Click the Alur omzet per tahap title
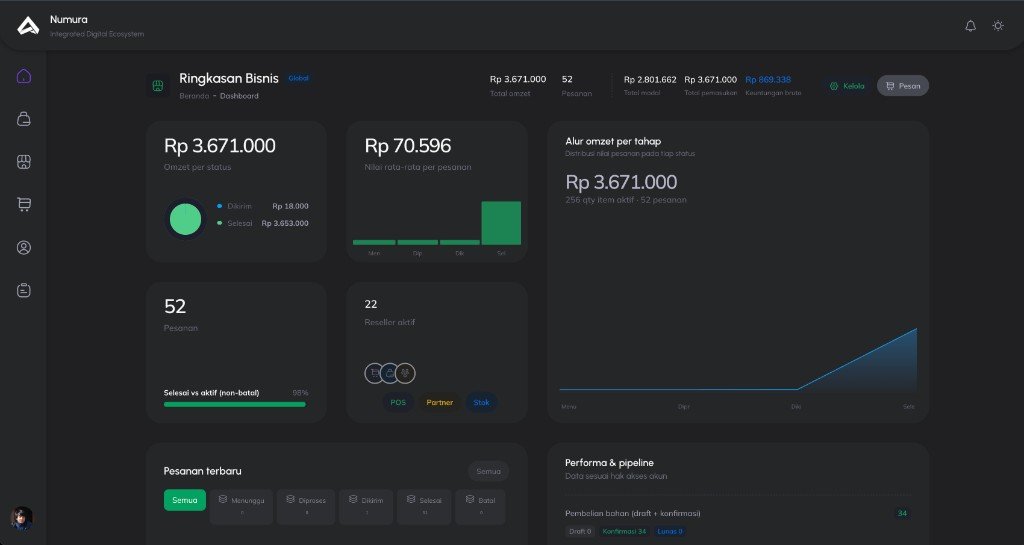1024x545 pixels. tap(613, 141)
